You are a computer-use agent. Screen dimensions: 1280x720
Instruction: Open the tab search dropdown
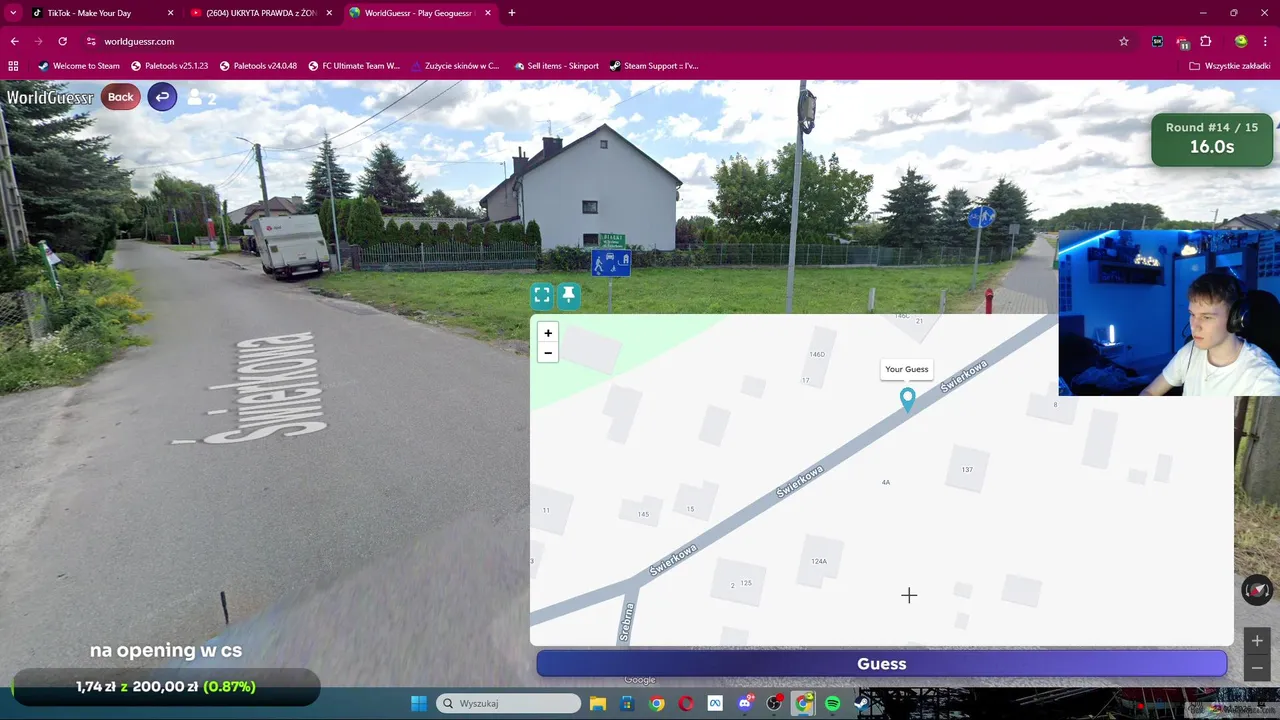tap(13, 13)
